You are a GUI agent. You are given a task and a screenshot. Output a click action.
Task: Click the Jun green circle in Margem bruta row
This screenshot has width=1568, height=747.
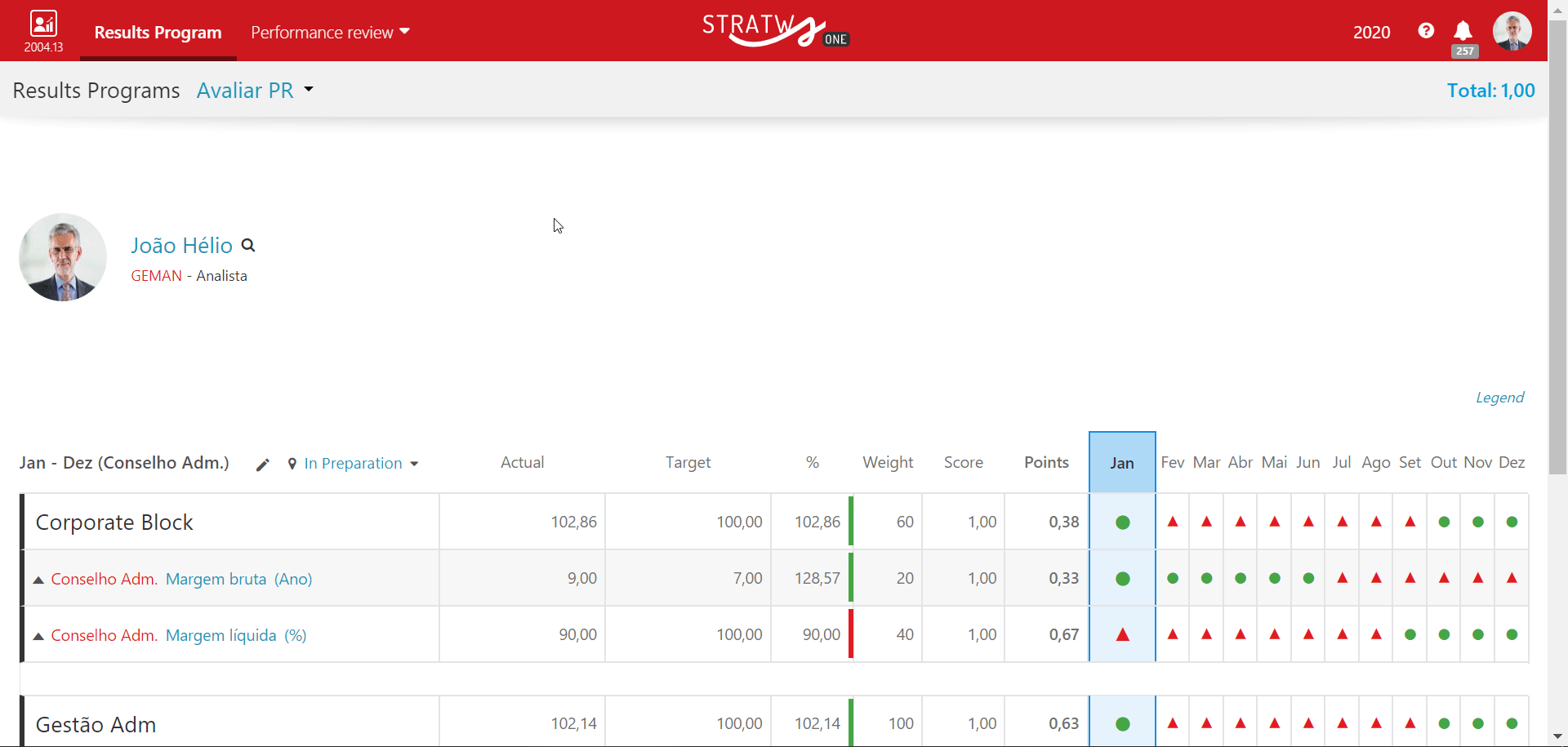point(1308,578)
